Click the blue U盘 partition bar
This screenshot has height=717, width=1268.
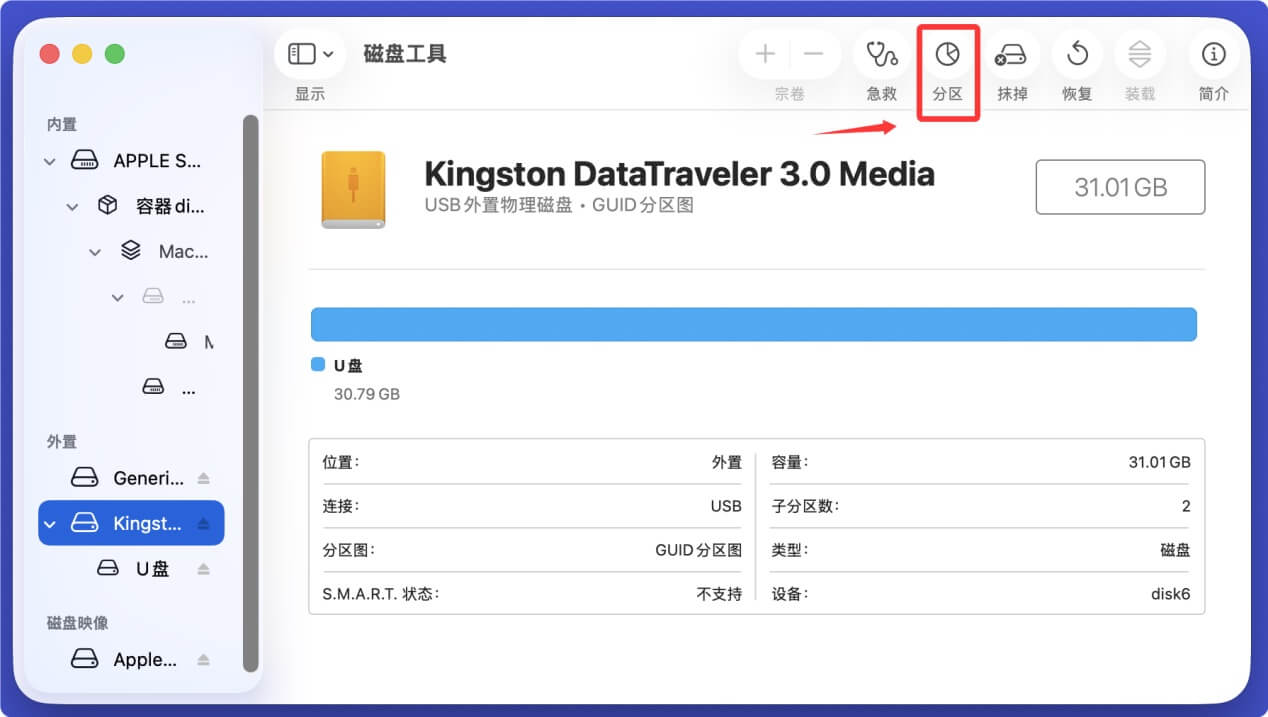[x=754, y=324]
